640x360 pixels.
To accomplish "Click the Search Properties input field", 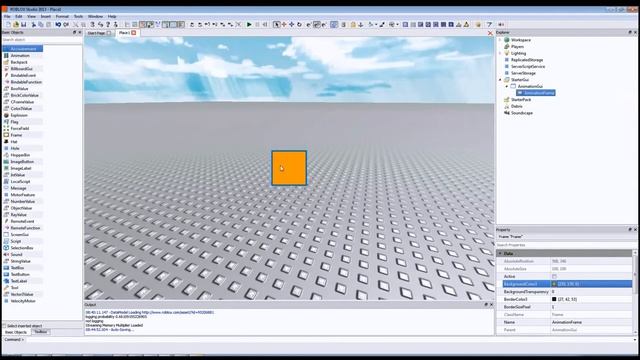I will click(x=565, y=245).
